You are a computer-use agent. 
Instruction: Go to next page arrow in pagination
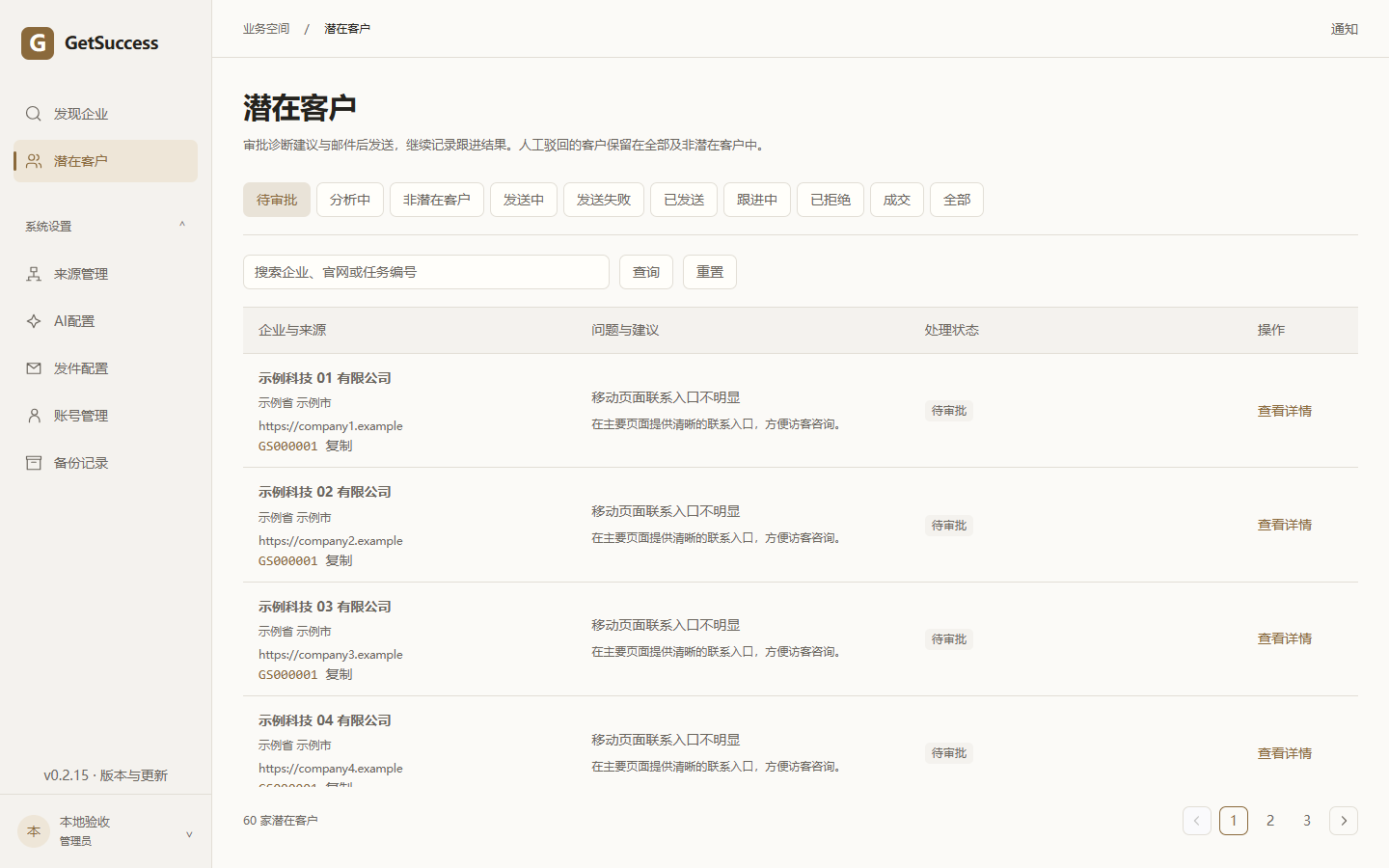click(1344, 821)
